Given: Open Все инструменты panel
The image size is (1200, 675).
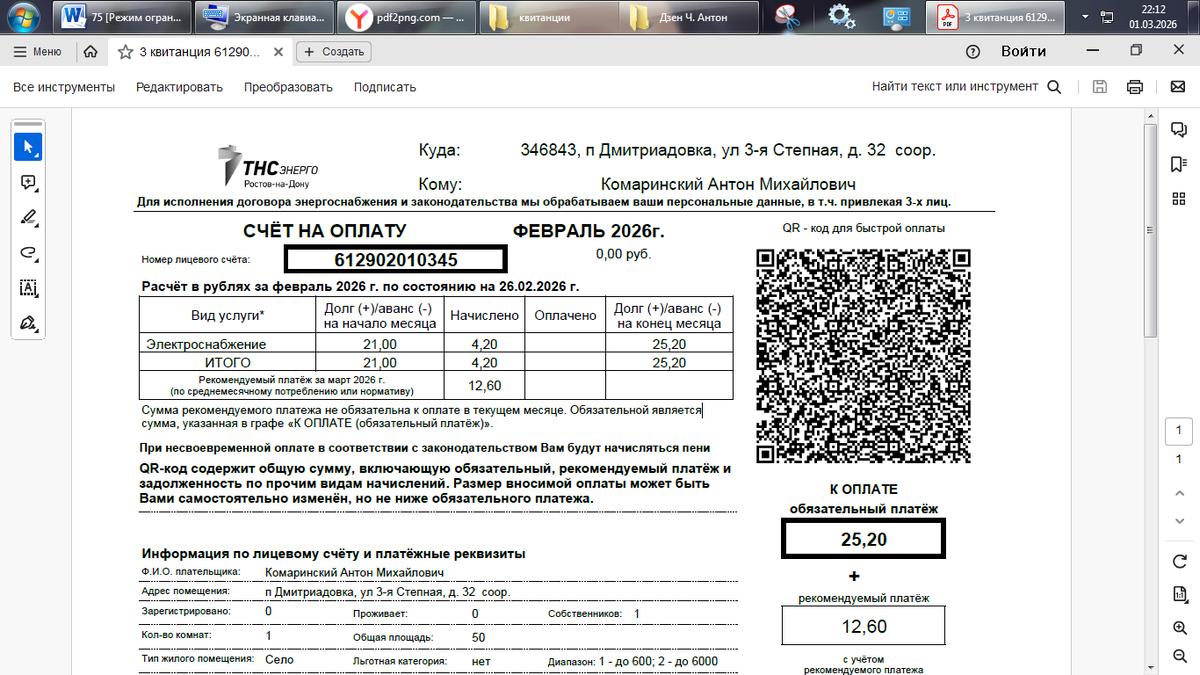Looking at the screenshot, I should tap(64, 87).
